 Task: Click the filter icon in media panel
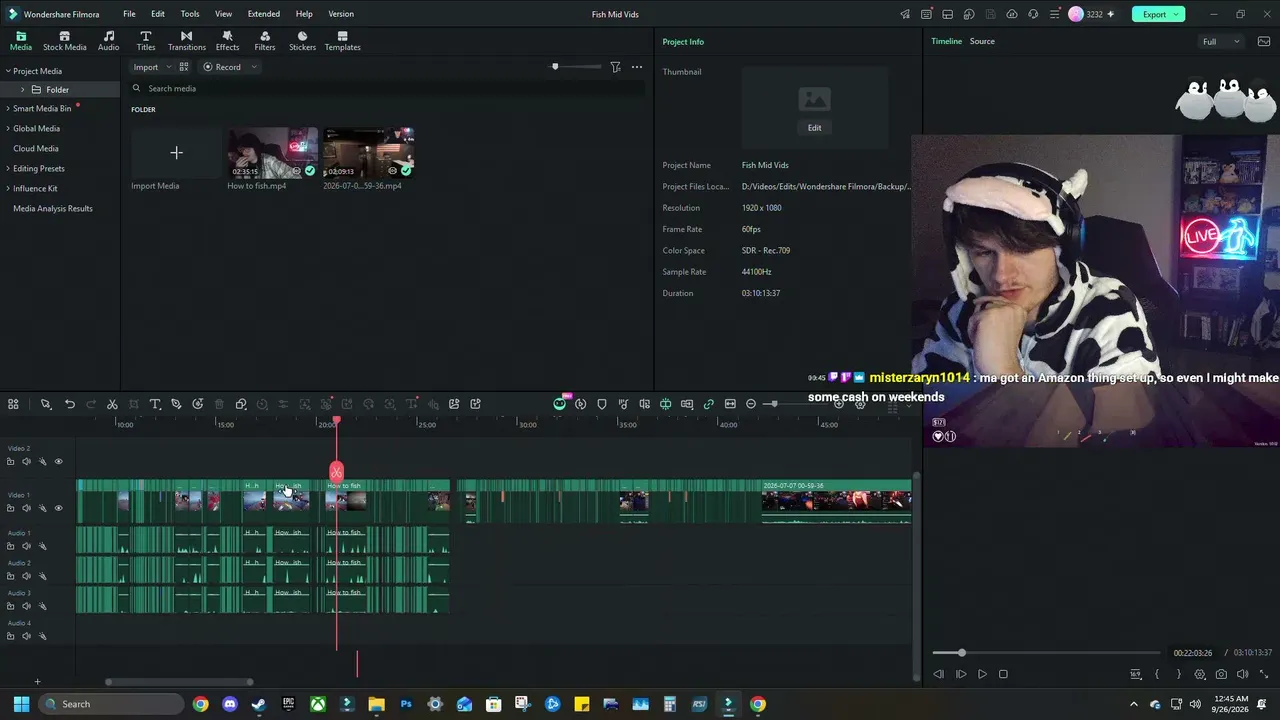point(615,67)
